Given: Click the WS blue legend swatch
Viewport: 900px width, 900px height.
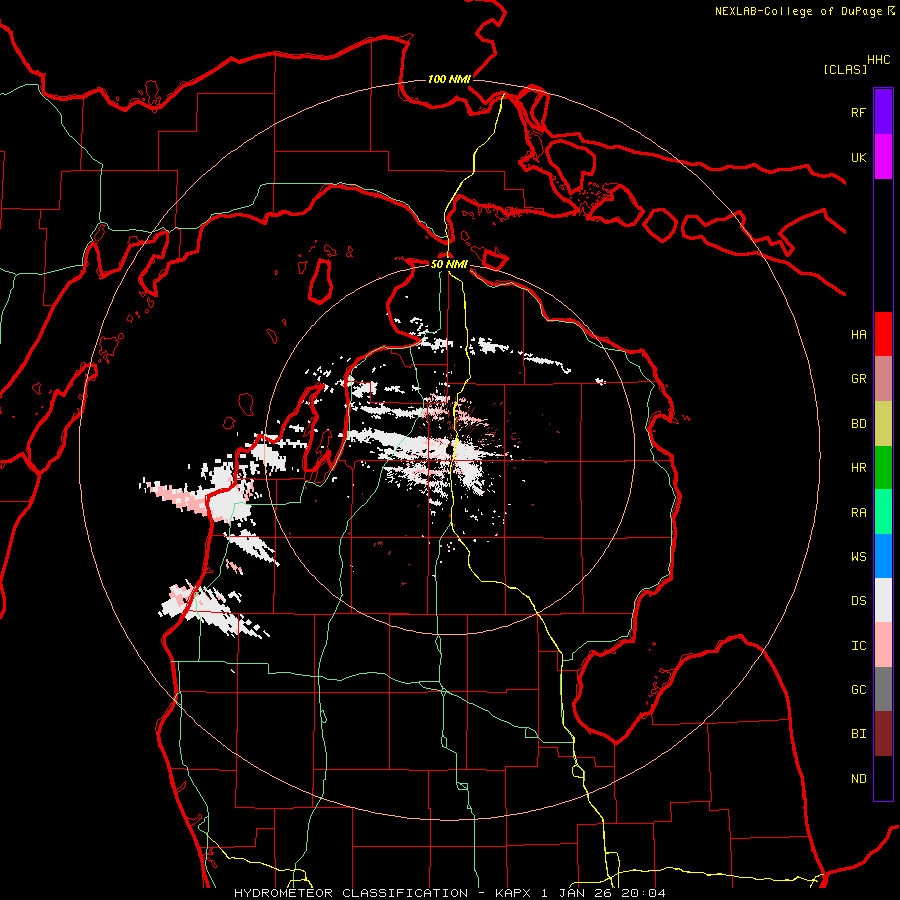Looking at the screenshot, I should pos(883,556).
